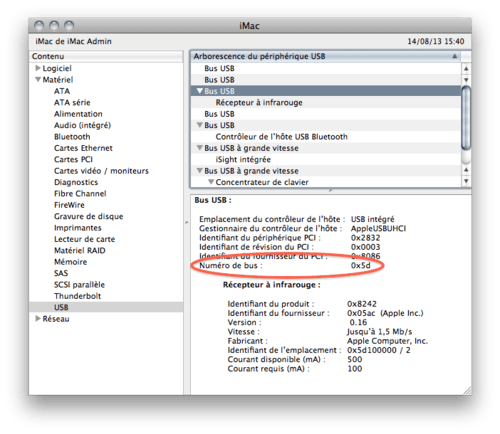Select Concentrateur de clavier row
This screenshot has width=500, height=434.
262,182
